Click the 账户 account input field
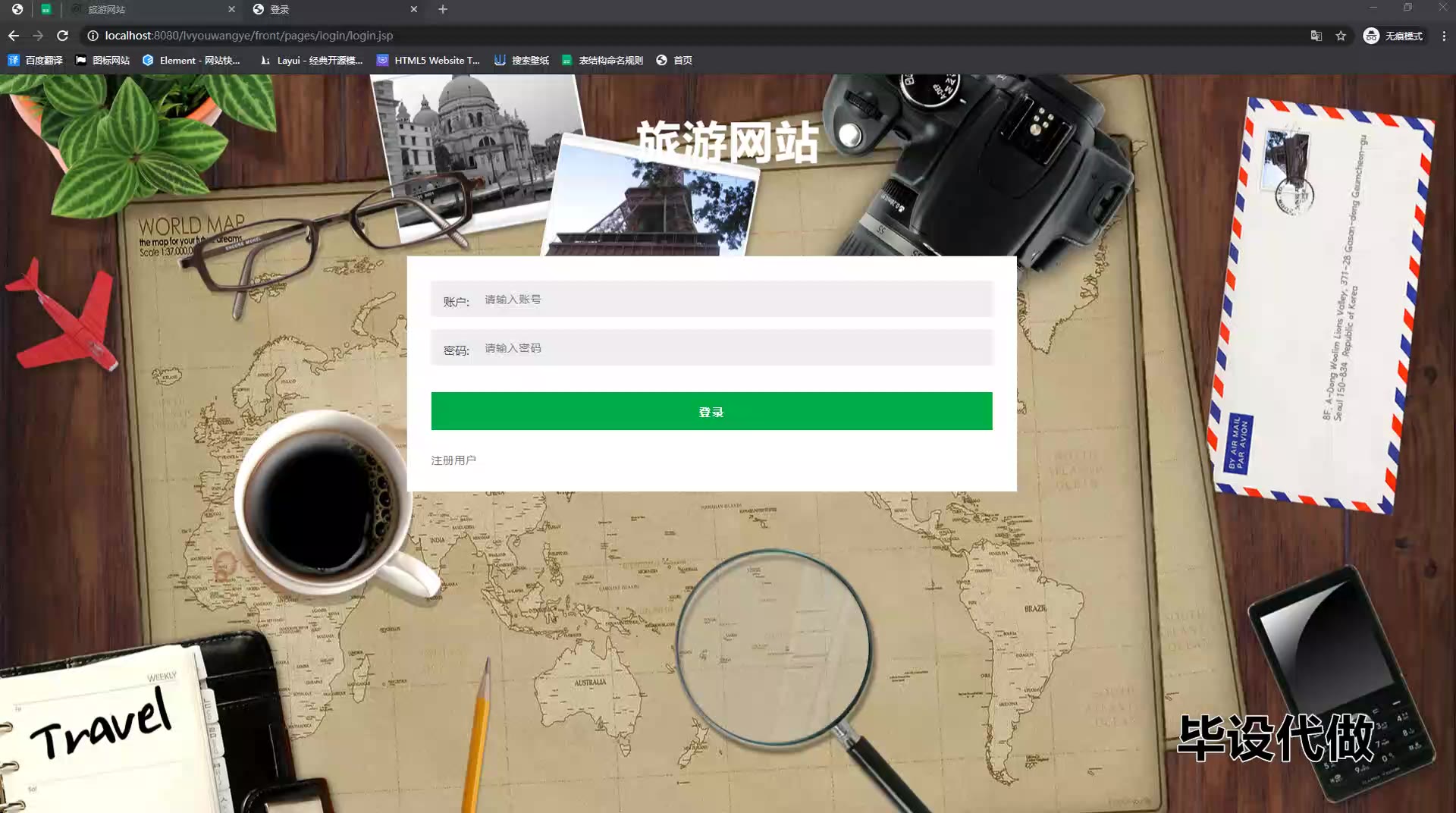Screen dimensions: 1456x813 tap(712, 300)
